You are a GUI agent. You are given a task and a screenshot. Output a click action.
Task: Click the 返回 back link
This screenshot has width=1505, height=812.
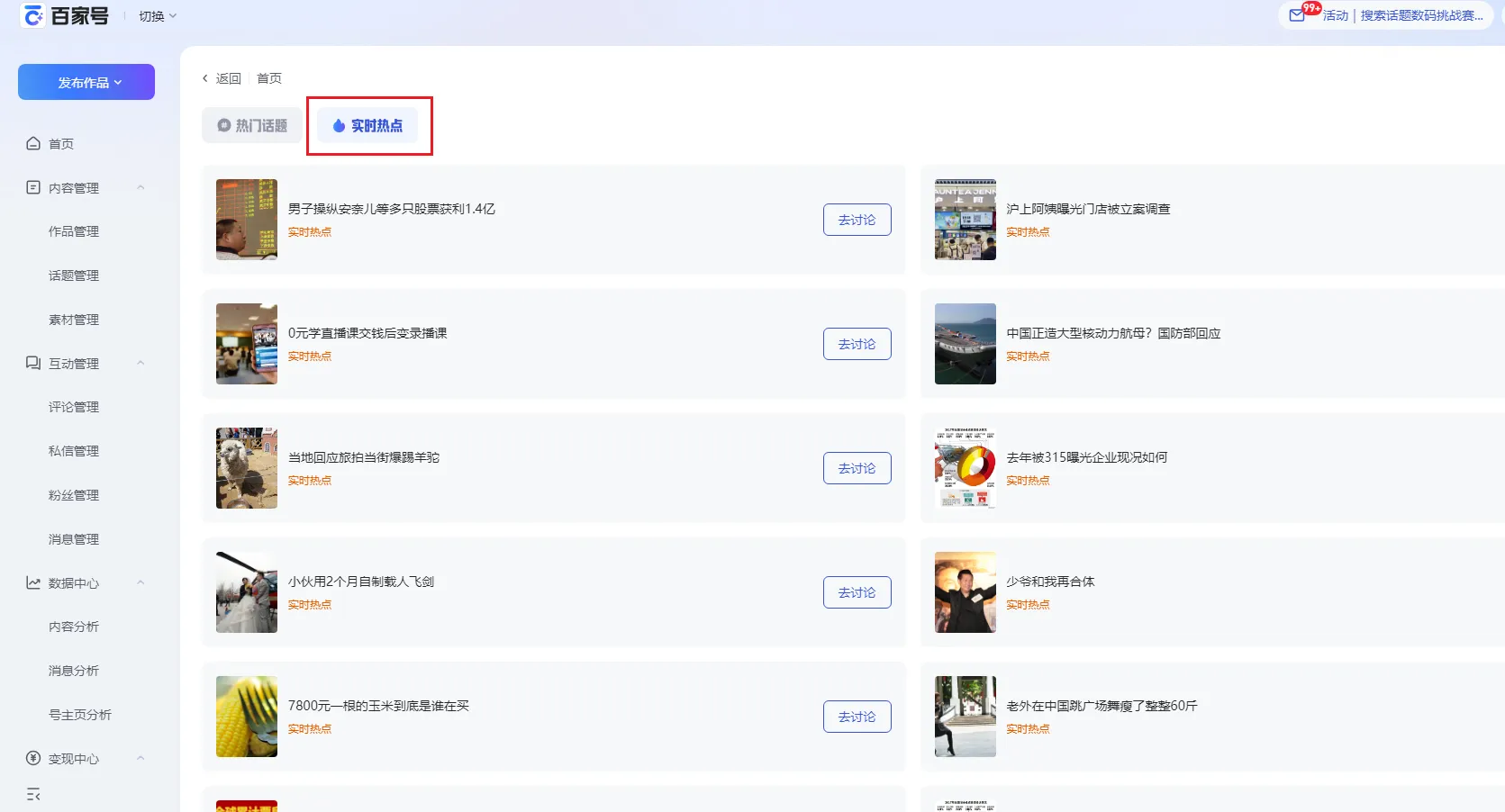click(229, 78)
